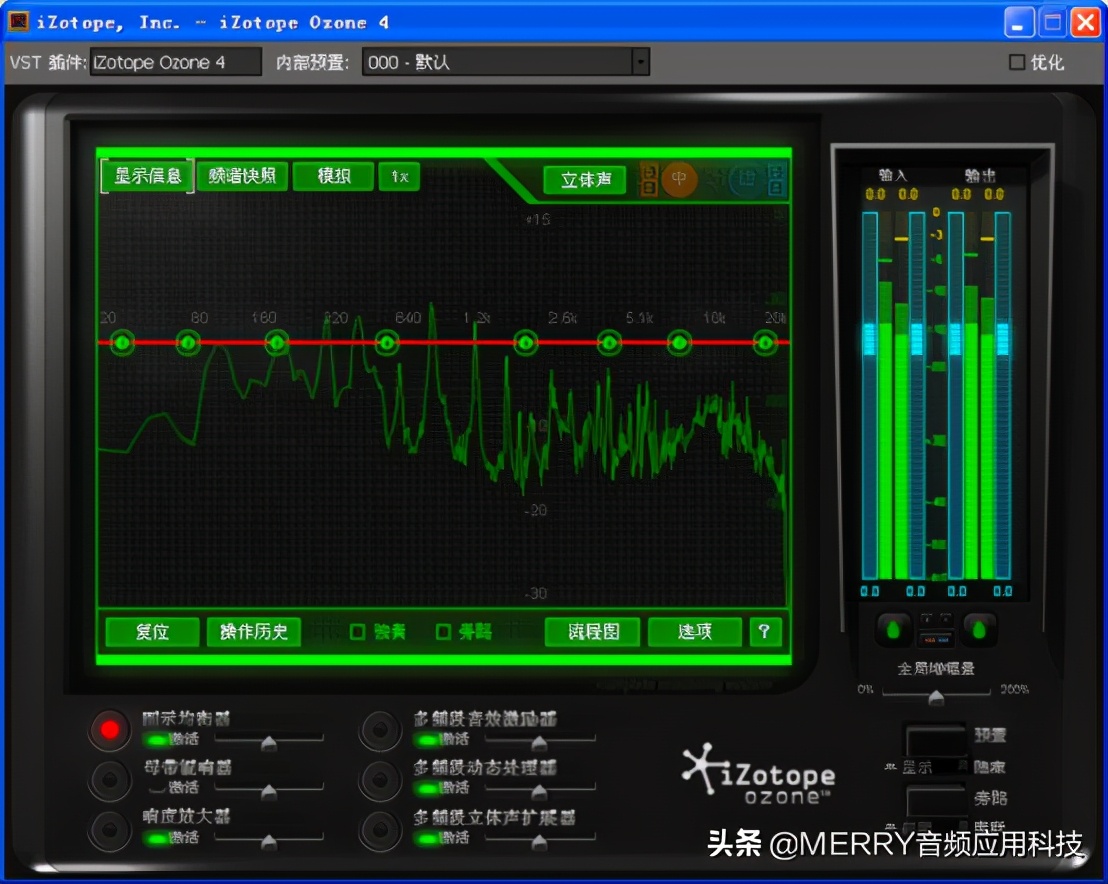Click the VST 插件 combo box
The image size is (1108, 884).
coord(175,62)
